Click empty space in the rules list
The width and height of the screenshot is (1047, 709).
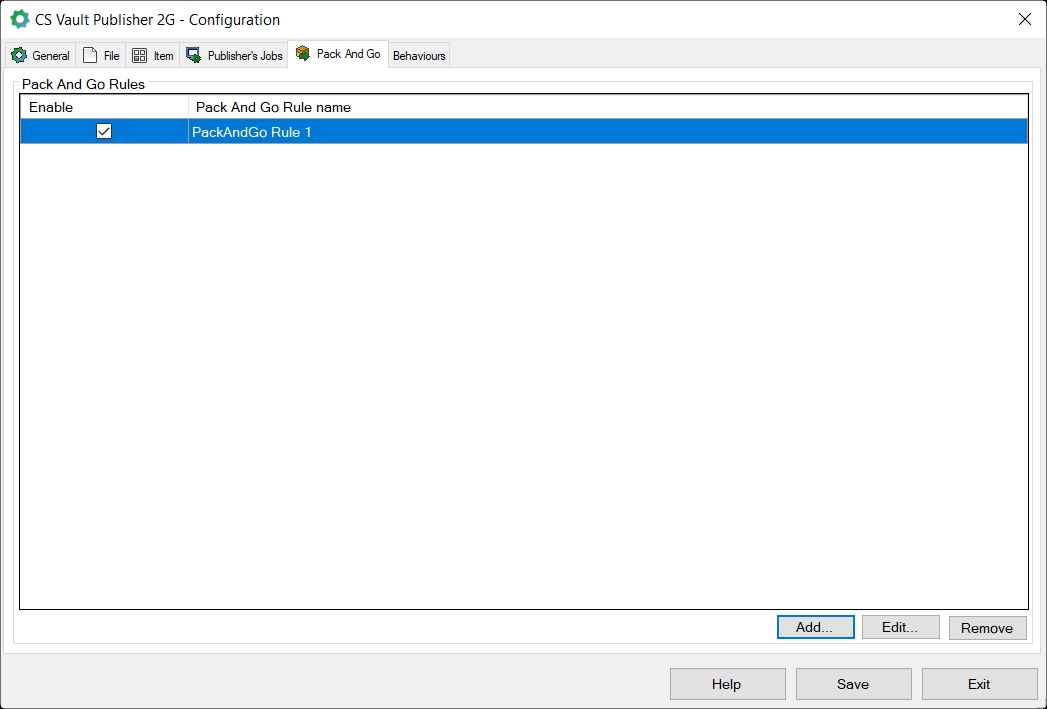(523, 380)
